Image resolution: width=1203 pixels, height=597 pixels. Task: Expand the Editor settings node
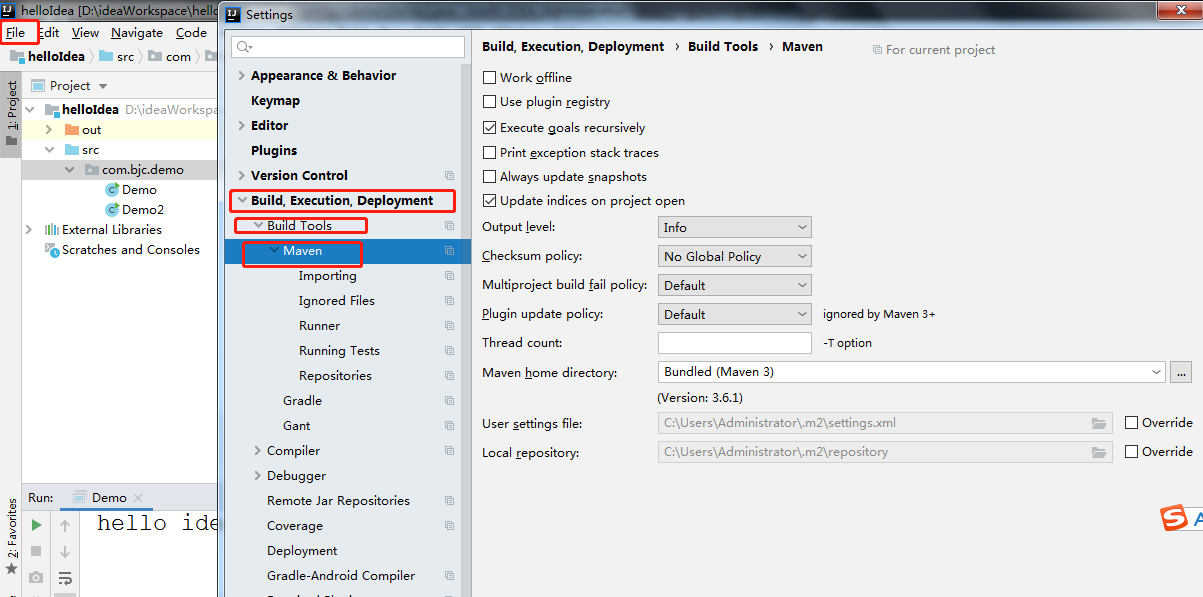241,126
